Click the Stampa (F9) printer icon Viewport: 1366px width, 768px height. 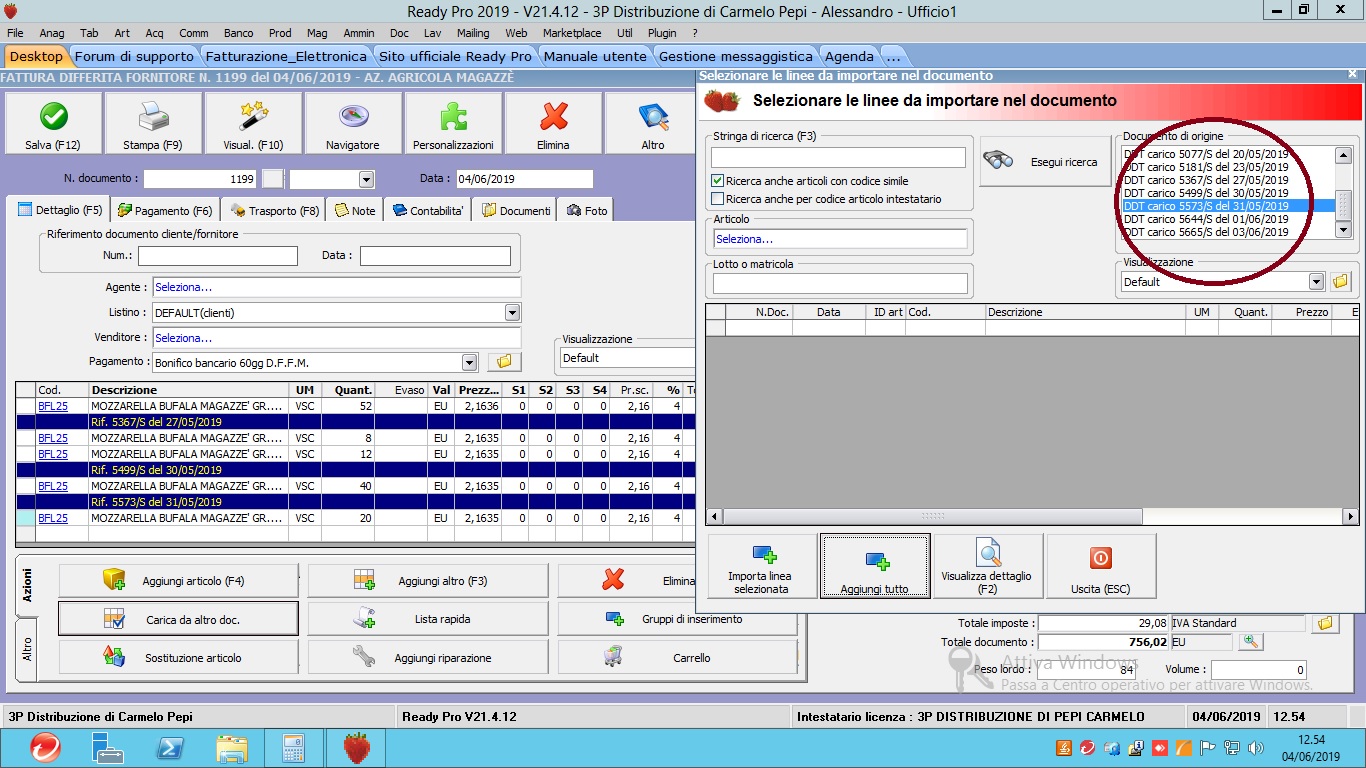click(x=153, y=117)
